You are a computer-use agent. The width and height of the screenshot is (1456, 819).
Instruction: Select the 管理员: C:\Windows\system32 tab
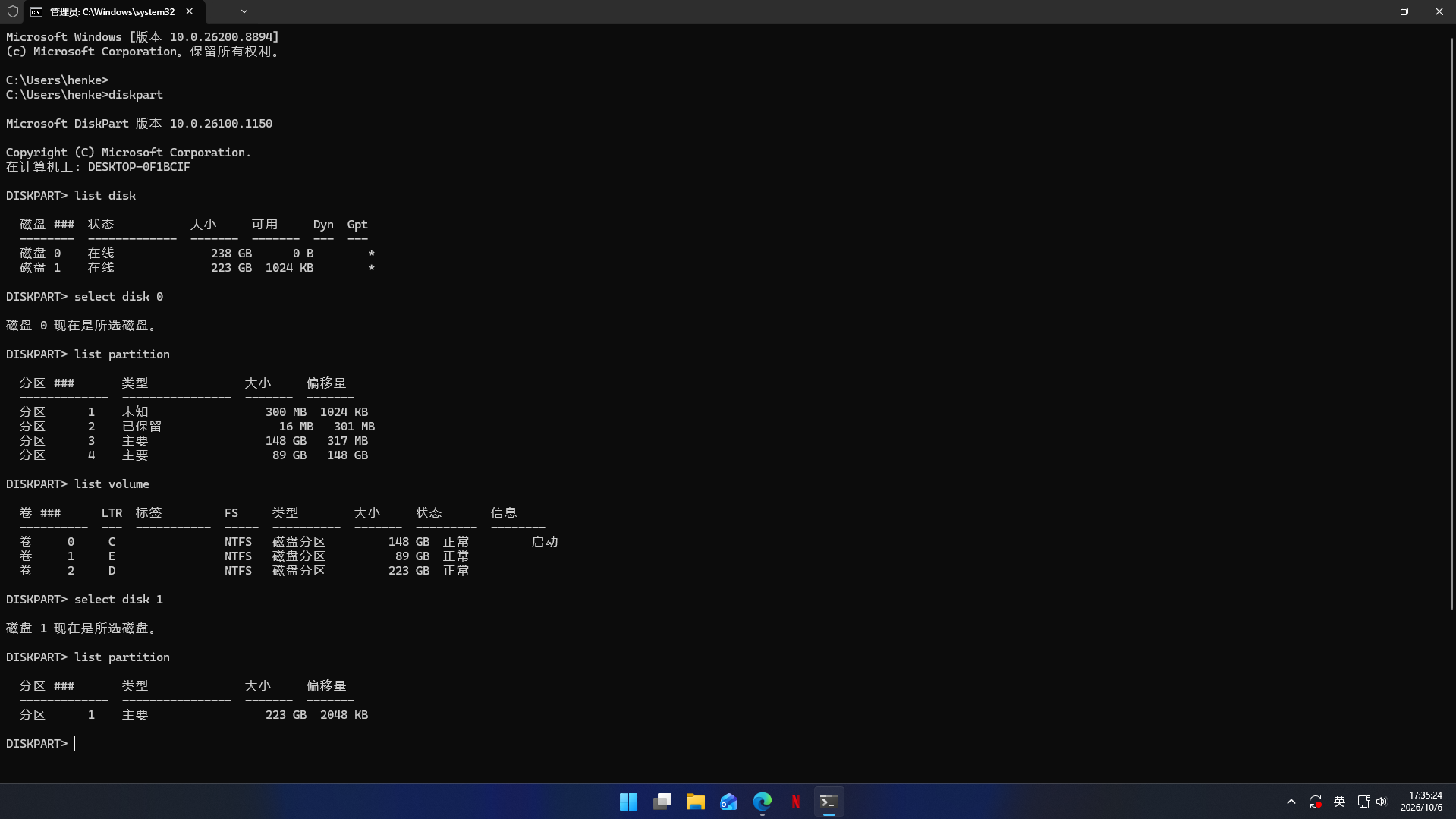click(112, 11)
